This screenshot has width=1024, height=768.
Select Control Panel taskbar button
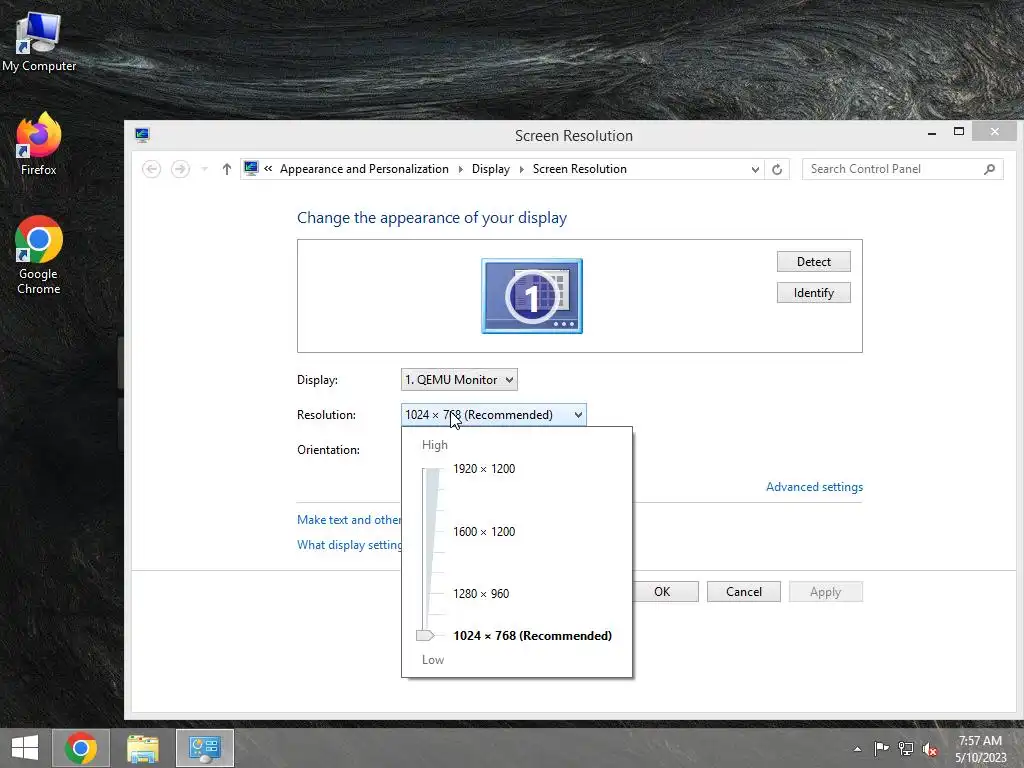click(205, 748)
